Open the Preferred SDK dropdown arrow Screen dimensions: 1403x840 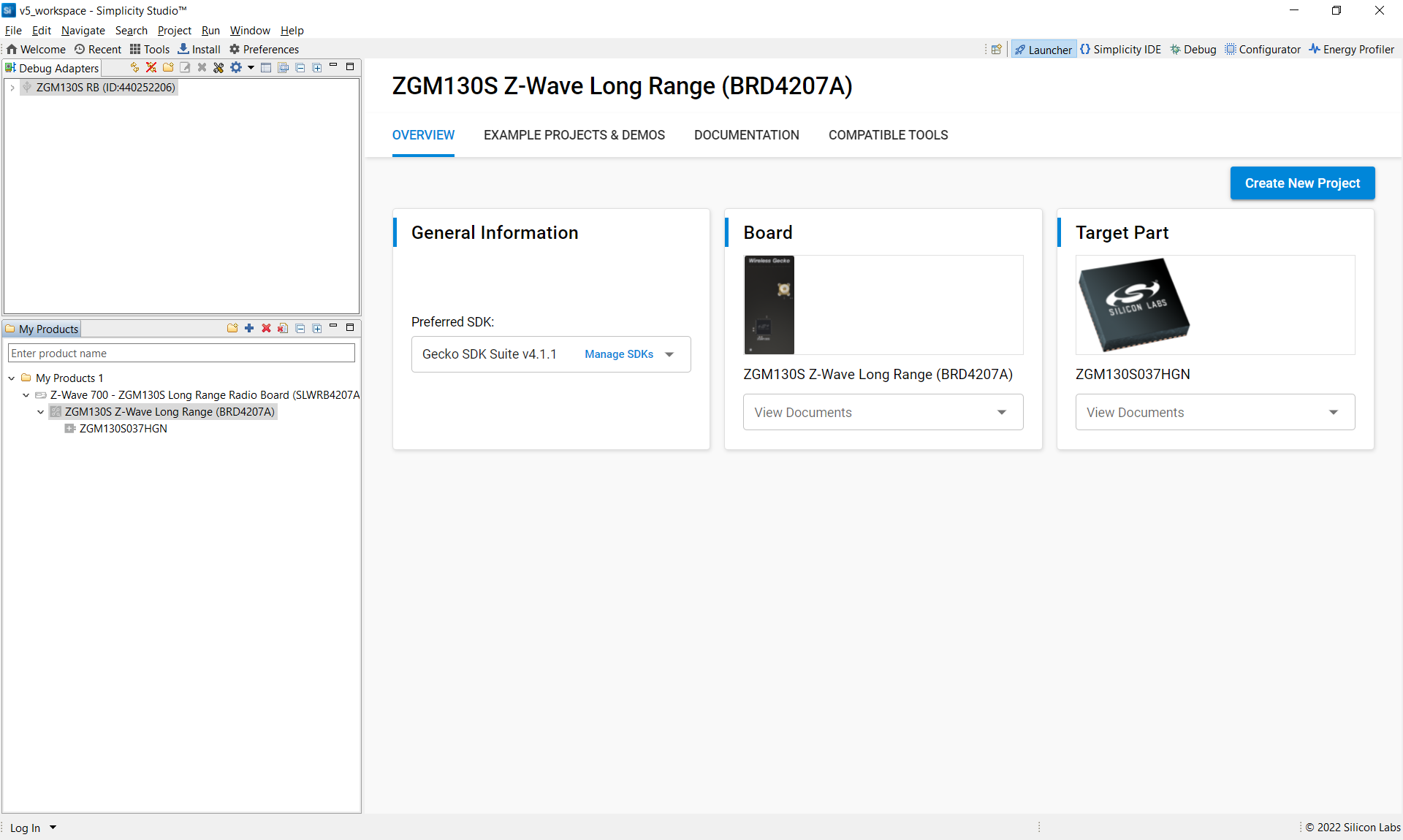click(669, 354)
